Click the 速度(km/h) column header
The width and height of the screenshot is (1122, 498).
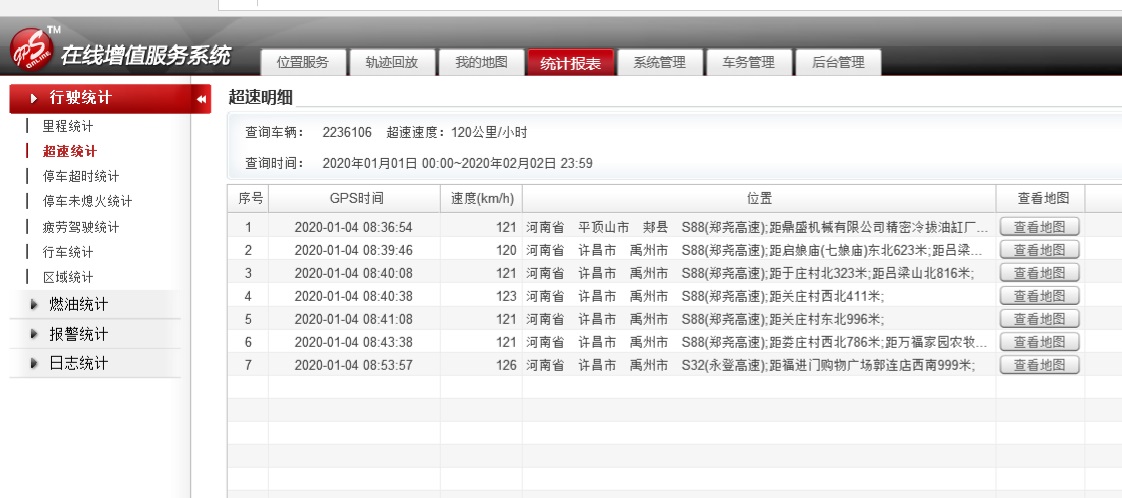(x=481, y=198)
